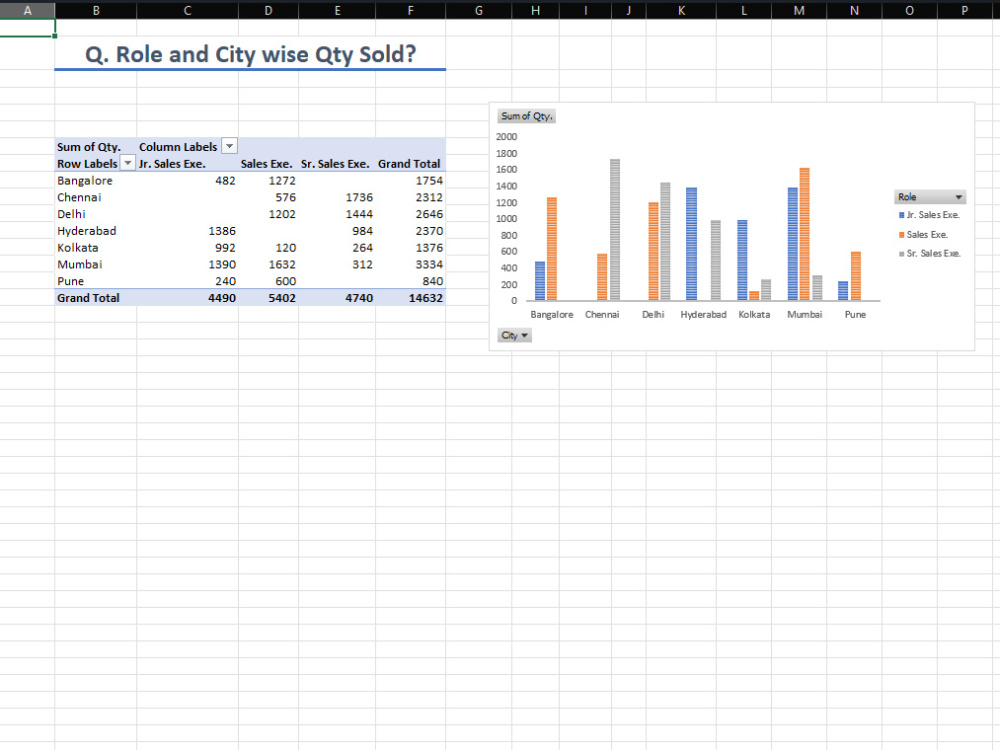This screenshot has height=750, width=1000.
Task: Click Bangalore orange Sales Exe. bar
Action: pos(552,249)
